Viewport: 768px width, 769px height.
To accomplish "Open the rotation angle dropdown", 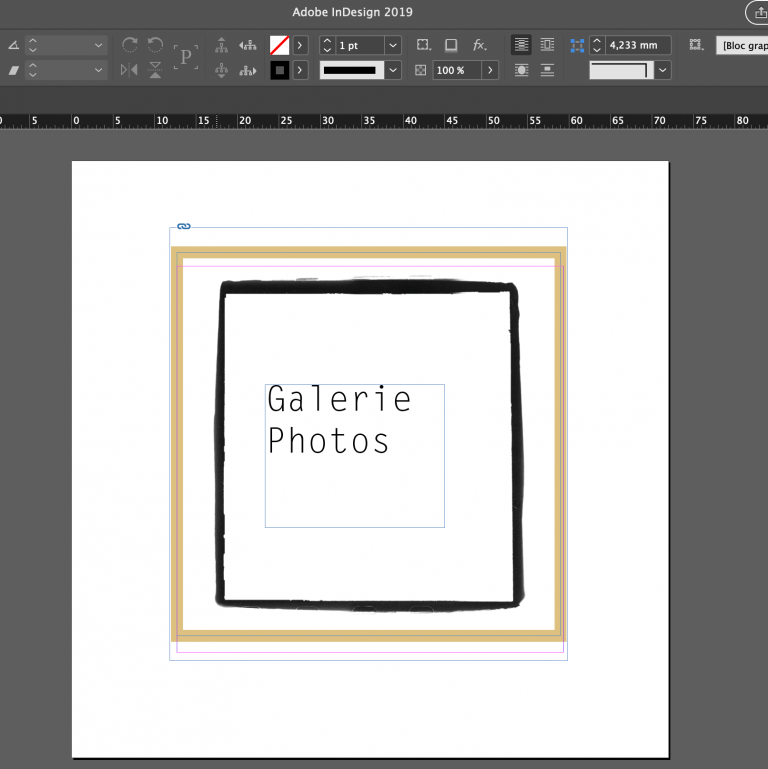I will pos(99,46).
